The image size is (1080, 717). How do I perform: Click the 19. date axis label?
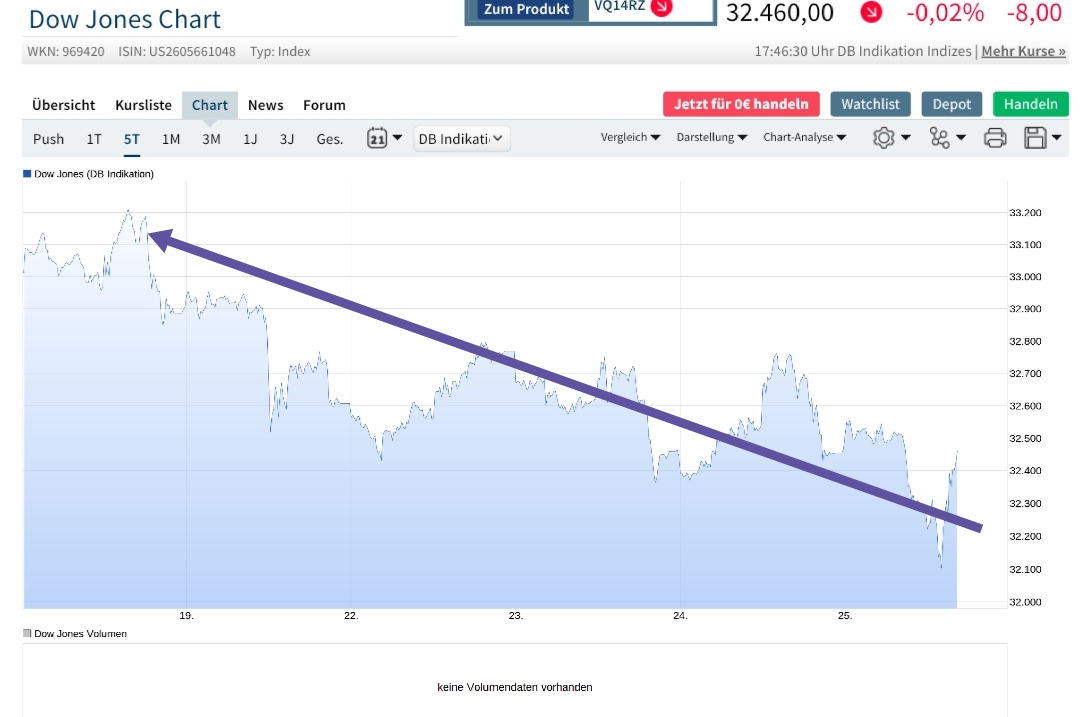click(x=186, y=616)
